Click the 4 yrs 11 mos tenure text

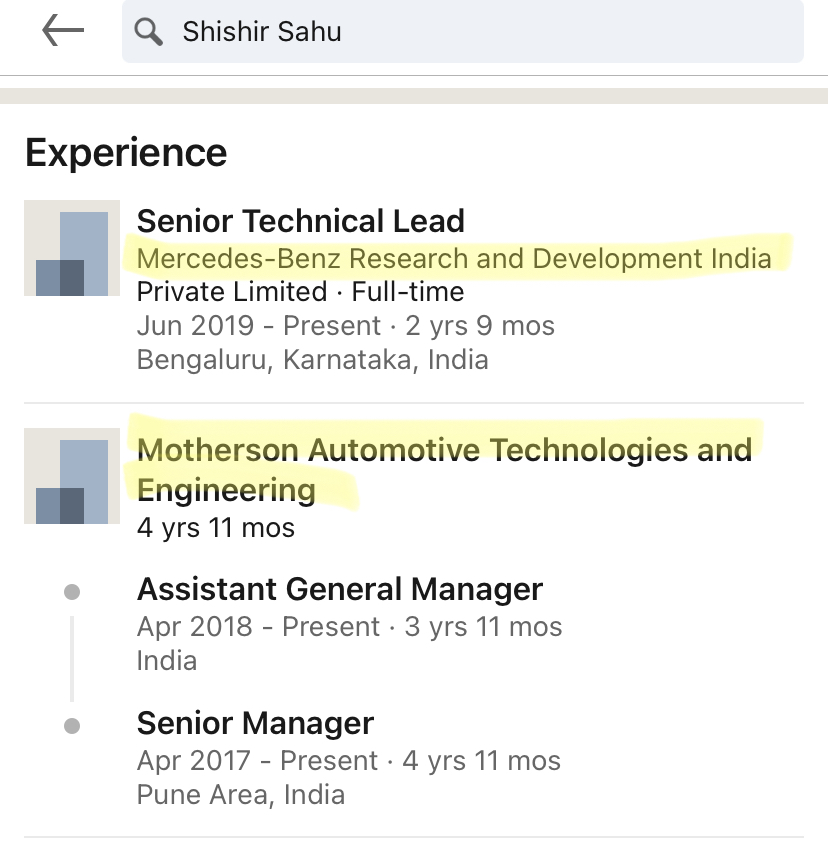point(215,527)
